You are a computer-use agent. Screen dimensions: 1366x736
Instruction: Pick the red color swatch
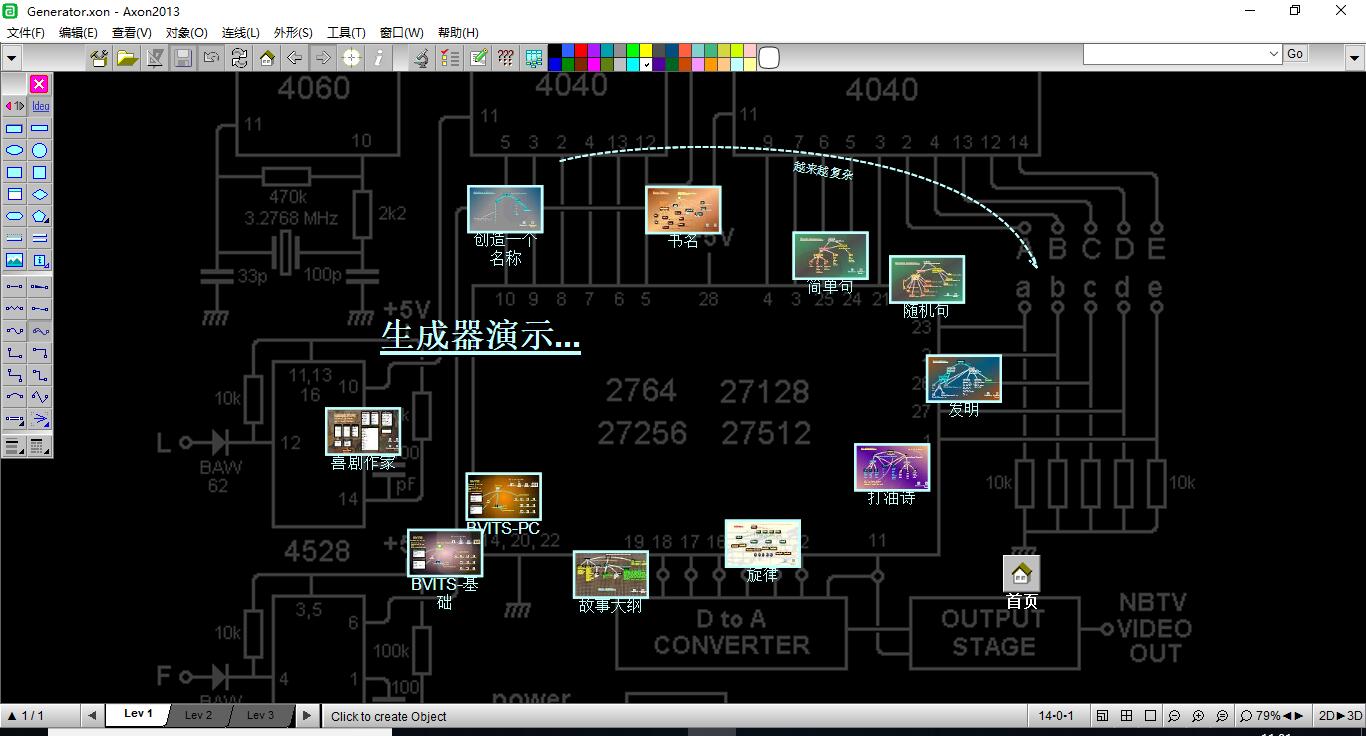(x=581, y=51)
